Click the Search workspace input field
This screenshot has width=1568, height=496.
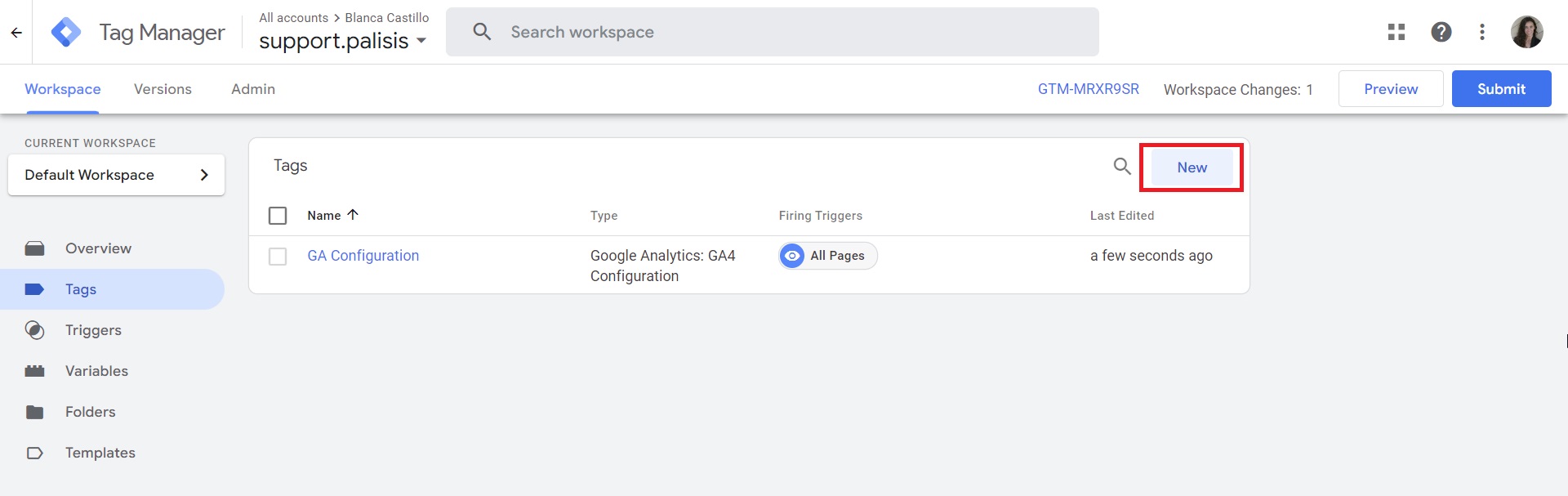(772, 32)
